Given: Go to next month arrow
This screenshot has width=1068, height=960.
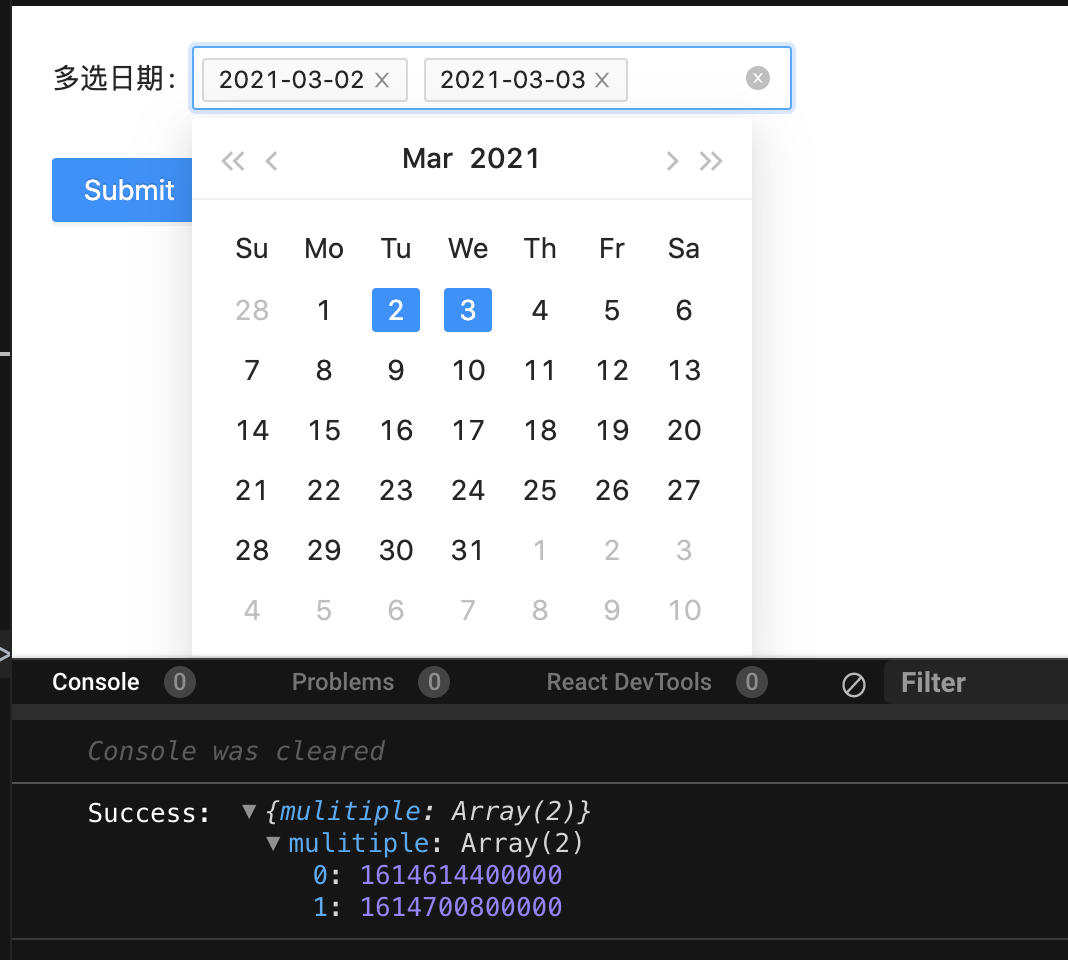Looking at the screenshot, I should pos(672,159).
